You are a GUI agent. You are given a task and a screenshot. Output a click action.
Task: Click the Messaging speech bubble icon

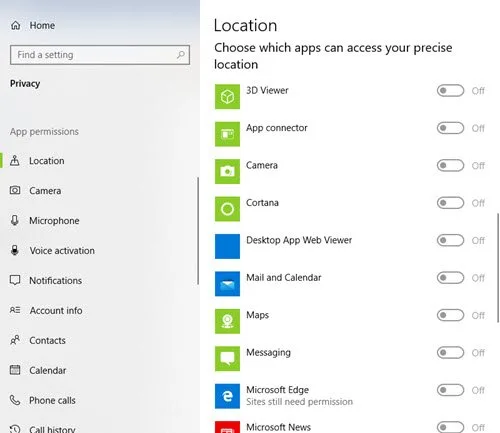coord(227,359)
